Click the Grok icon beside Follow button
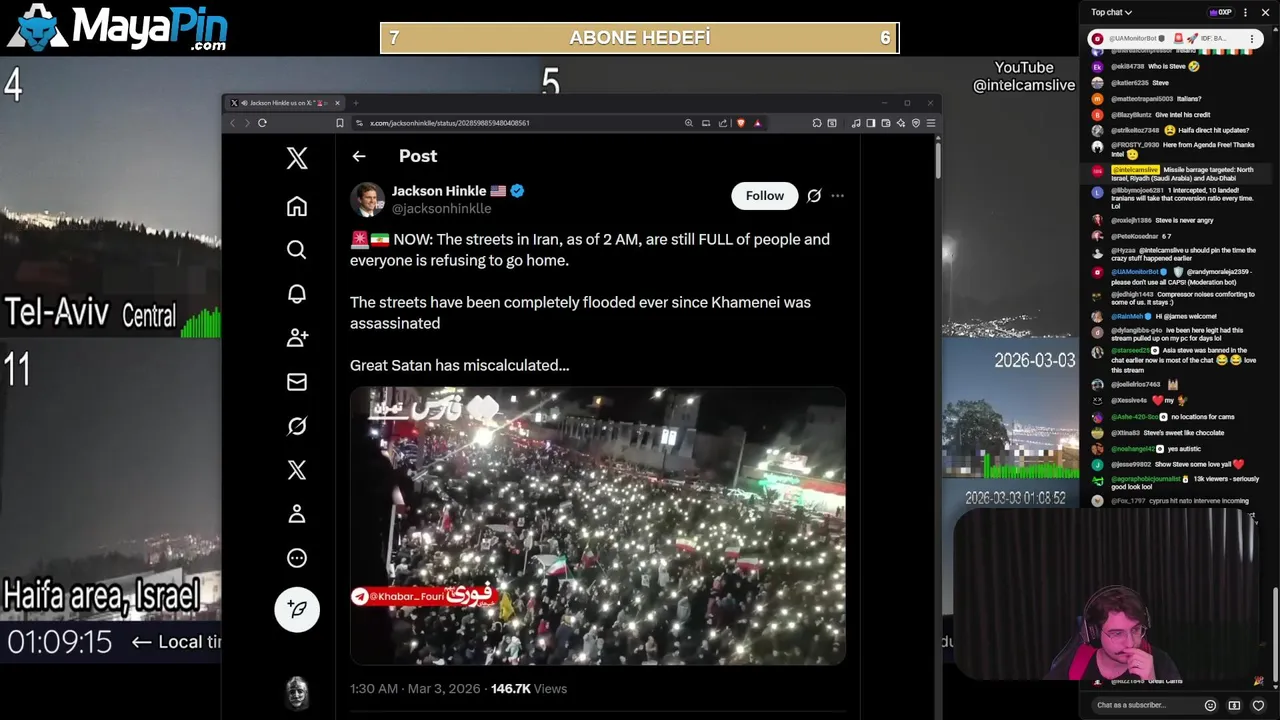Image resolution: width=1280 pixels, height=720 pixels. click(814, 196)
